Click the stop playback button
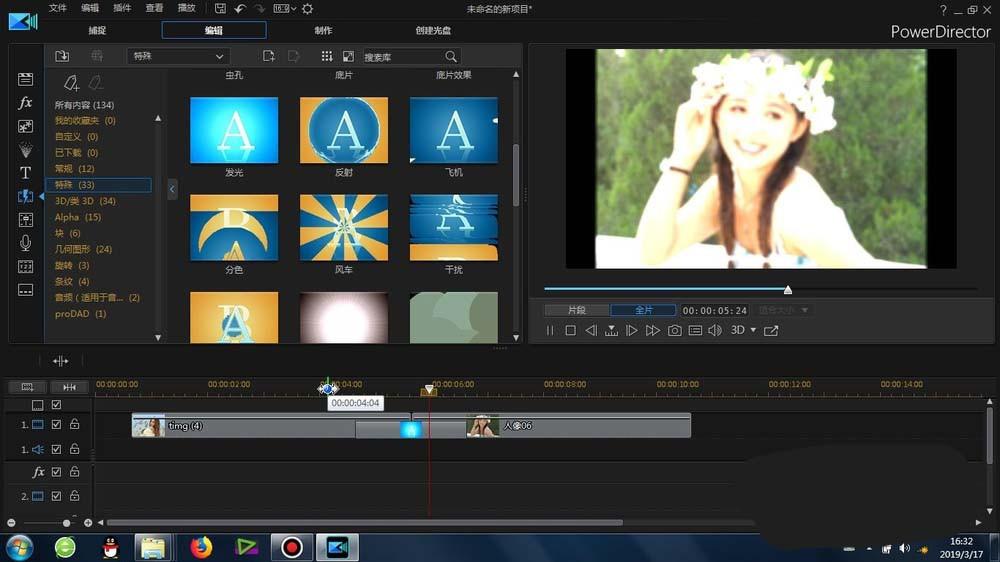The width and height of the screenshot is (1000, 562). click(570, 330)
